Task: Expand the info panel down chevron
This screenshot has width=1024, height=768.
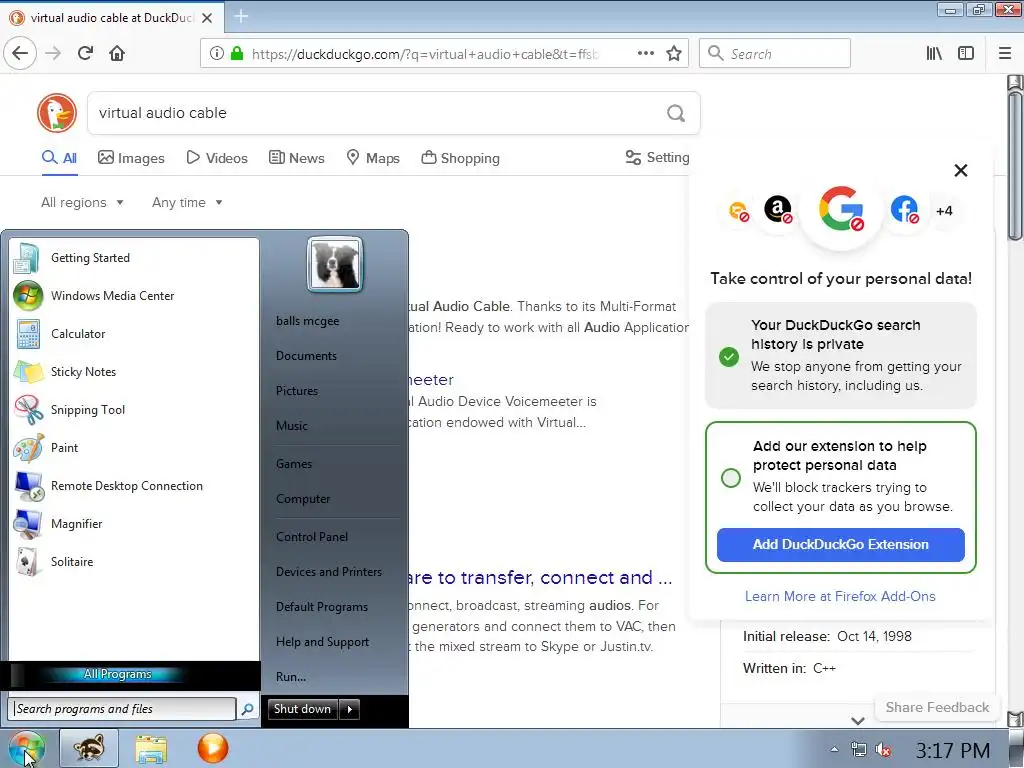Action: (858, 720)
